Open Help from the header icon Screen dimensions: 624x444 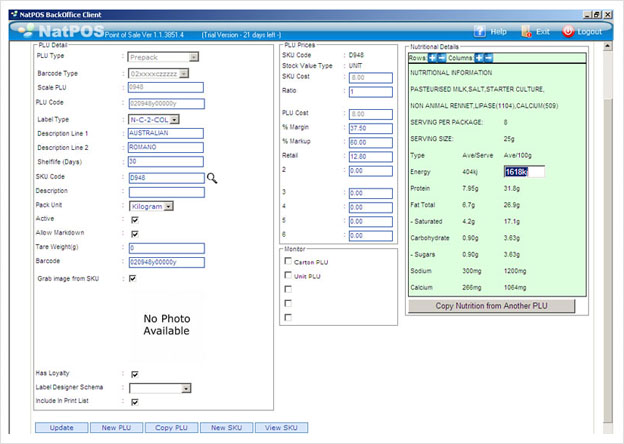[x=480, y=31]
